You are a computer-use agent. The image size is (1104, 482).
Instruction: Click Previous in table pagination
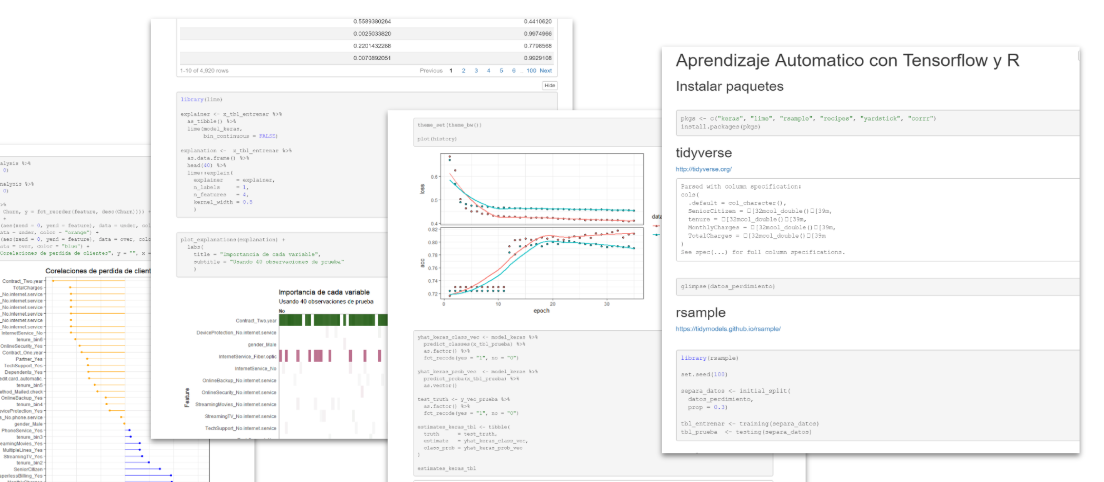click(431, 70)
